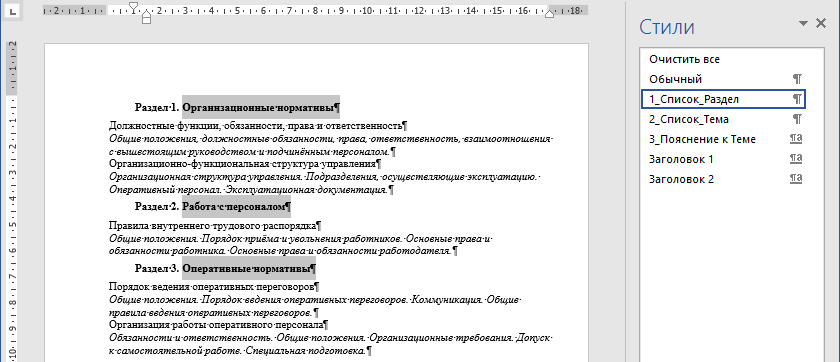
Task: Apply the 'Заголовок 2' style
Action: tap(723, 179)
